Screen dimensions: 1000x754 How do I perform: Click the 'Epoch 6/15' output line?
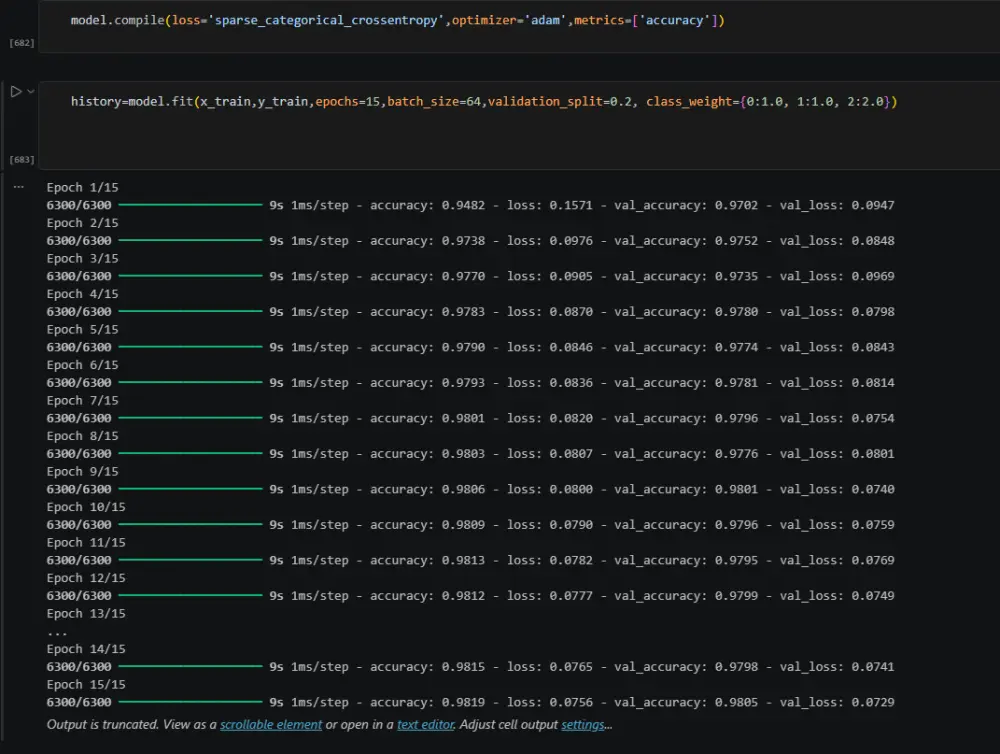(x=82, y=365)
